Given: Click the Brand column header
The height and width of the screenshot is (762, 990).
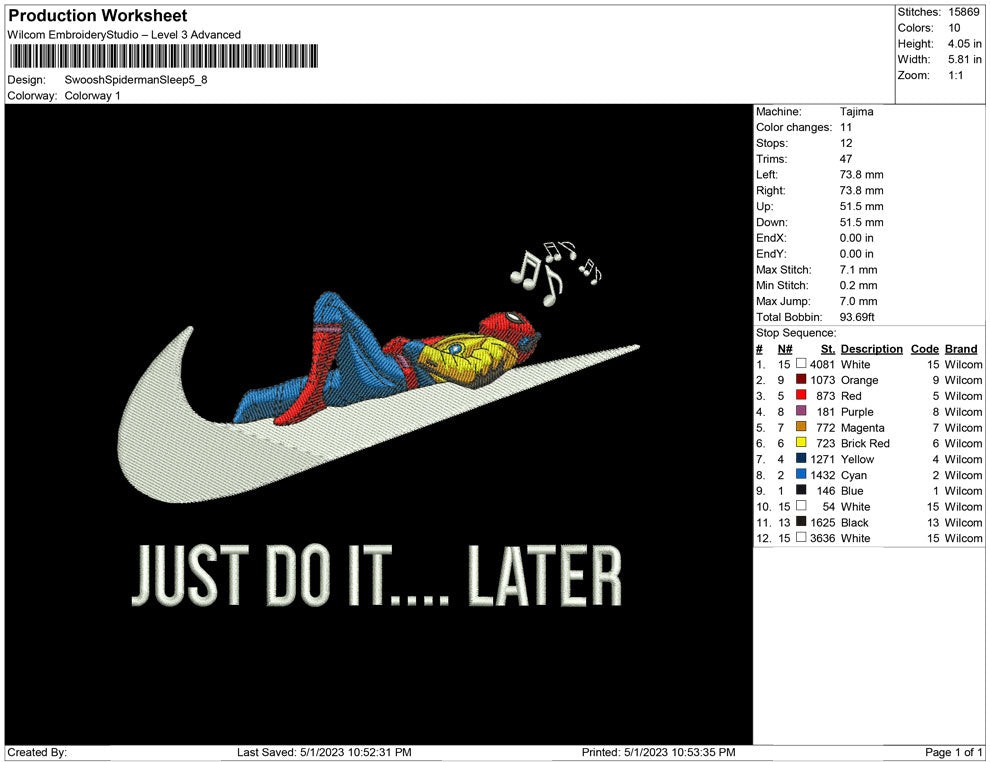Looking at the screenshot, I should [x=961, y=349].
